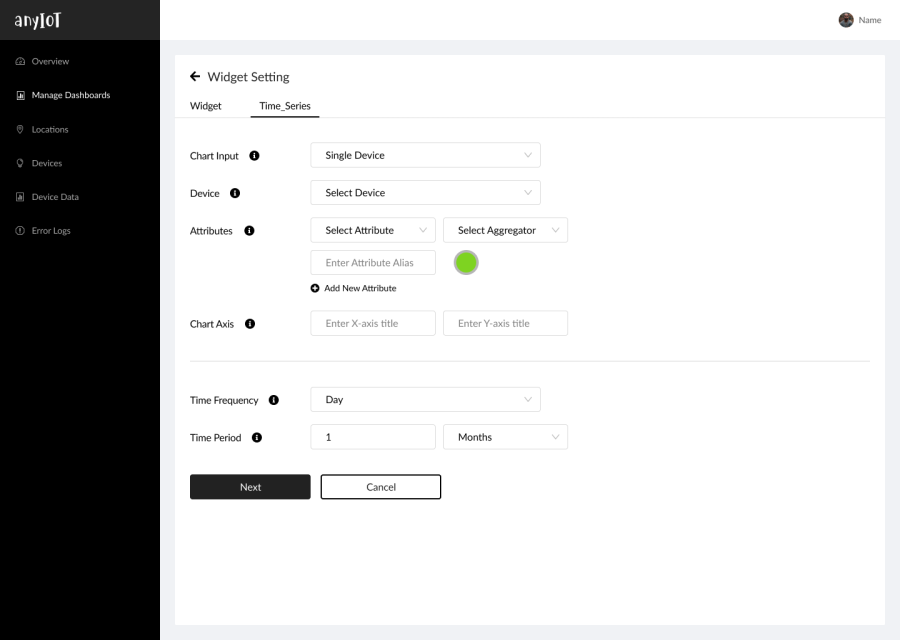
Task: Click the Error Logs alert icon
Action: (x=20, y=231)
